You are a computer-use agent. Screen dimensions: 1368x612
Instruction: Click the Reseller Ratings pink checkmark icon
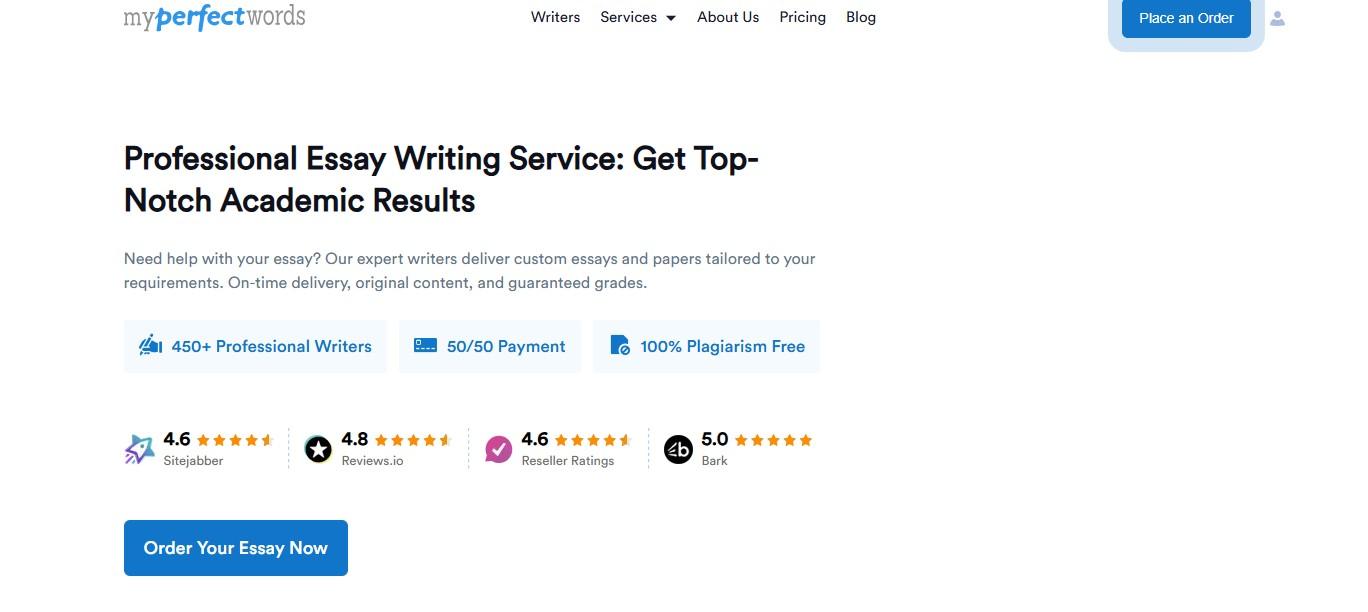click(498, 449)
